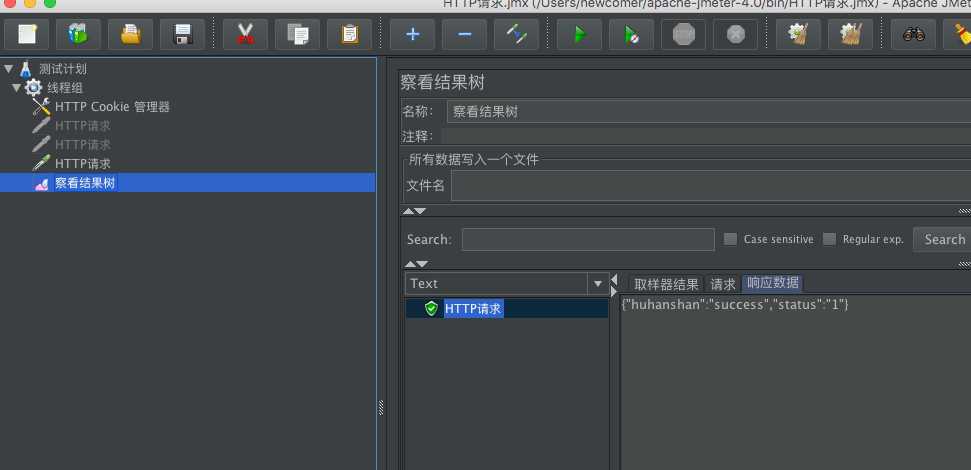Click the Stop test toolbar icon
The image size is (971, 470).
(684, 34)
